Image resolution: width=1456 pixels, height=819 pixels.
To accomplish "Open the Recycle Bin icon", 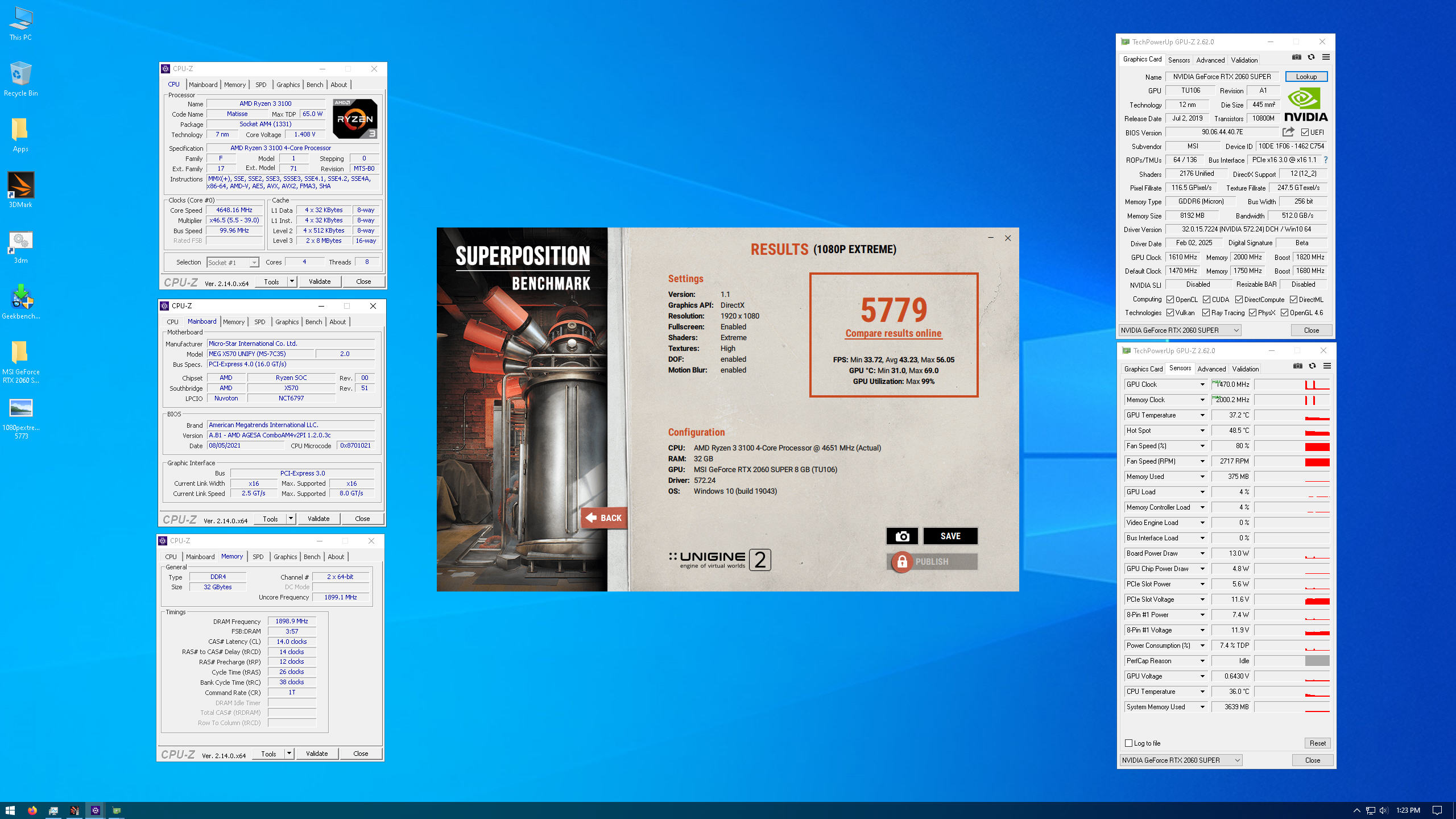I will 20,80.
